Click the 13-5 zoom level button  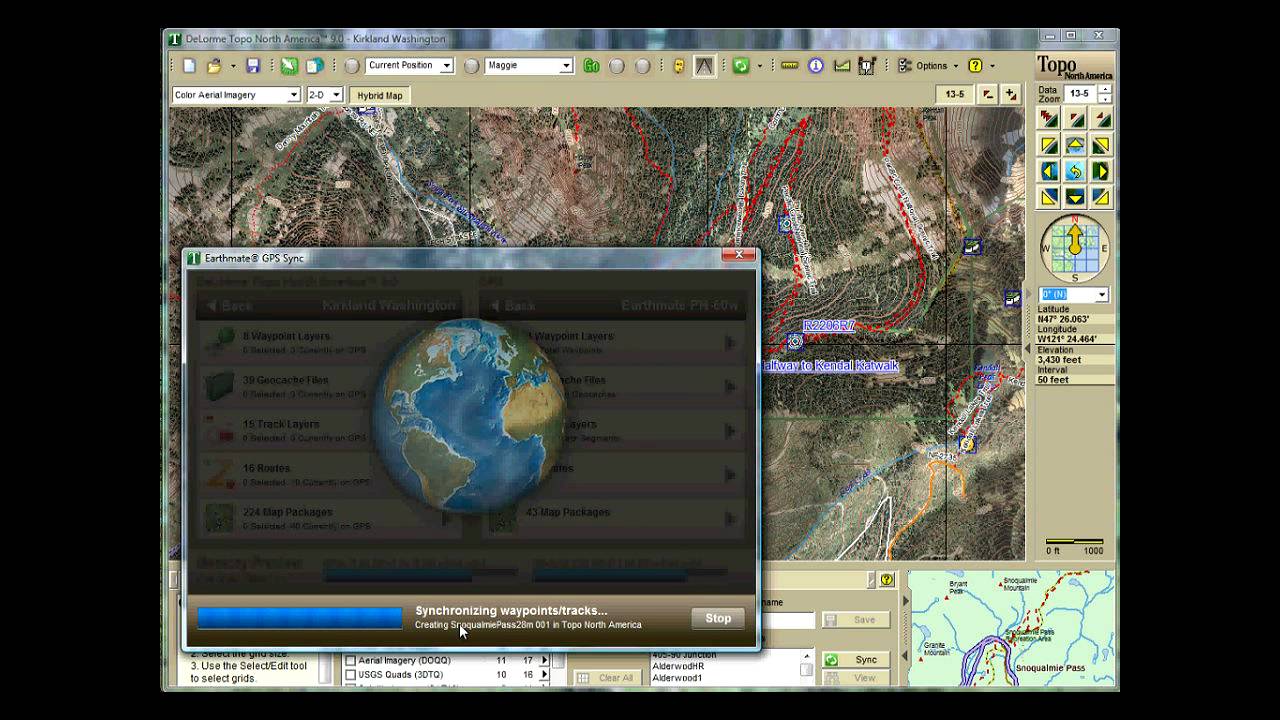(955, 94)
